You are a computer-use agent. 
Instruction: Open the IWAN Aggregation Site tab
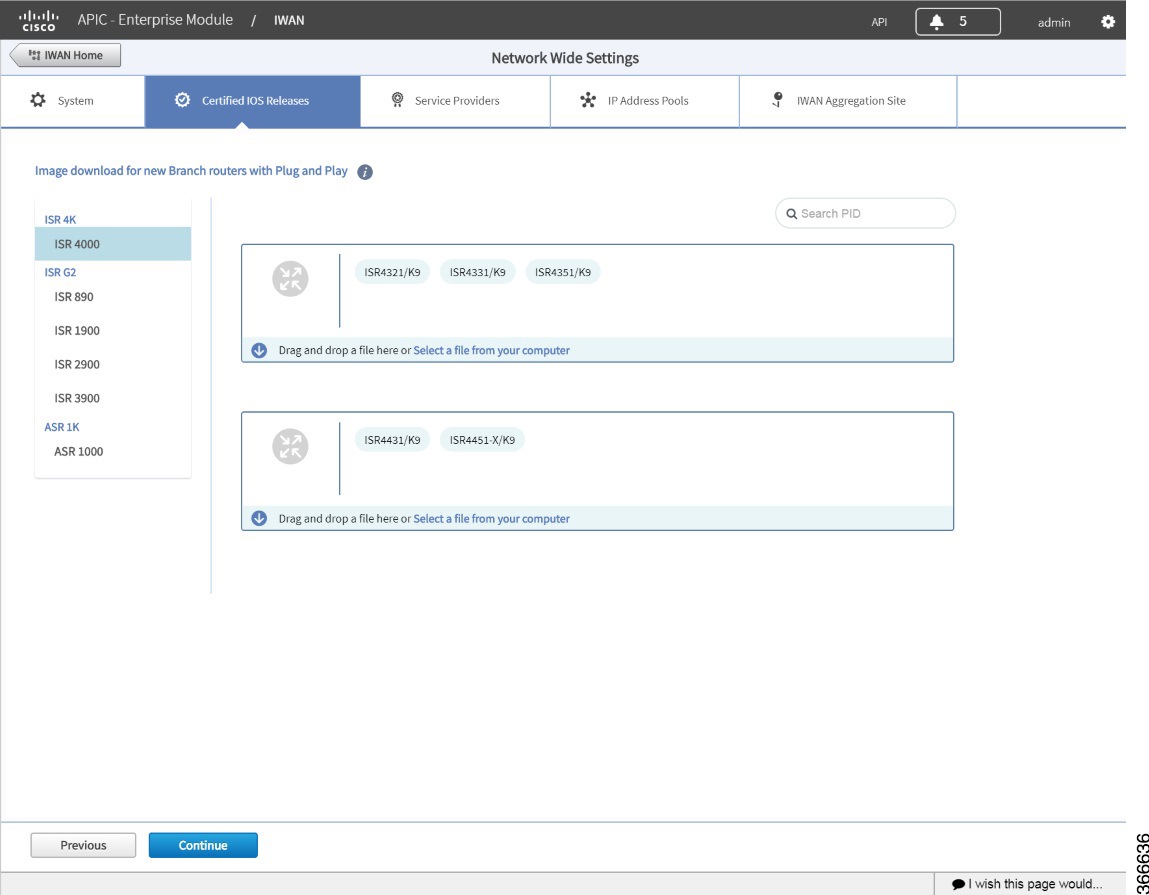(848, 101)
